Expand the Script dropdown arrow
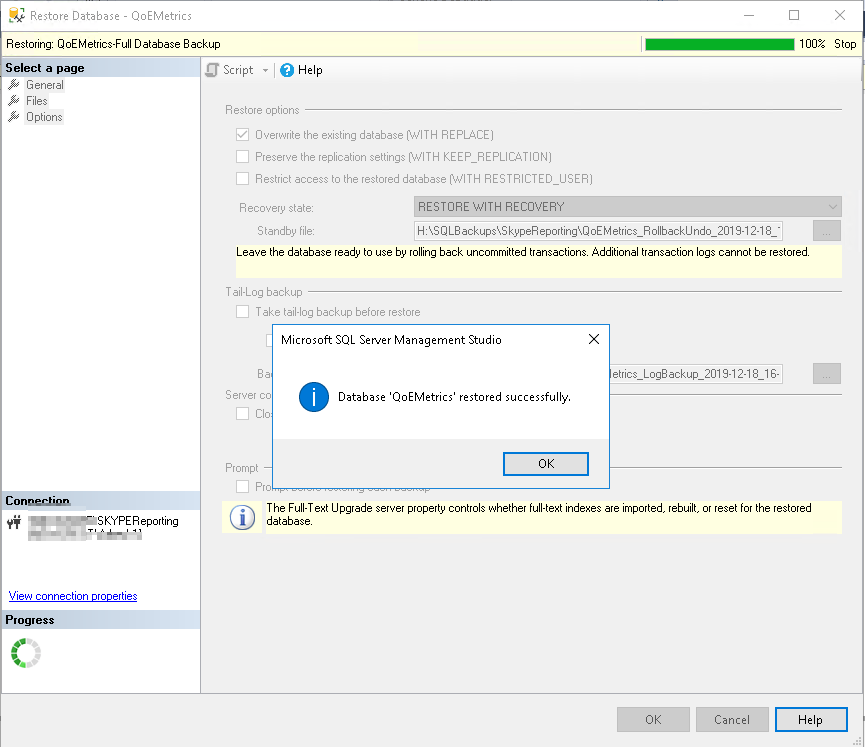Image resolution: width=865 pixels, height=747 pixels. pyautogui.click(x=265, y=70)
